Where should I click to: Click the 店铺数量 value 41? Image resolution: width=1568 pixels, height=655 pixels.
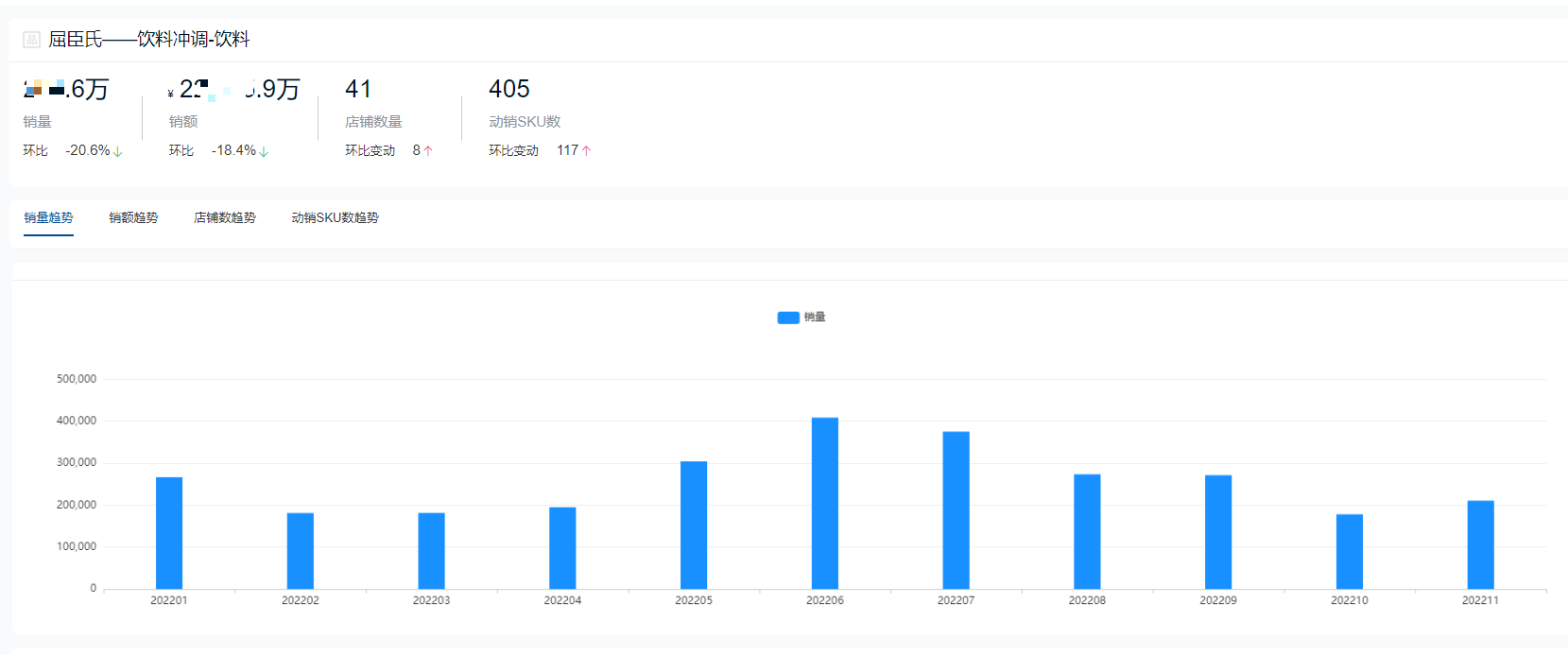(x=358, y=90)
